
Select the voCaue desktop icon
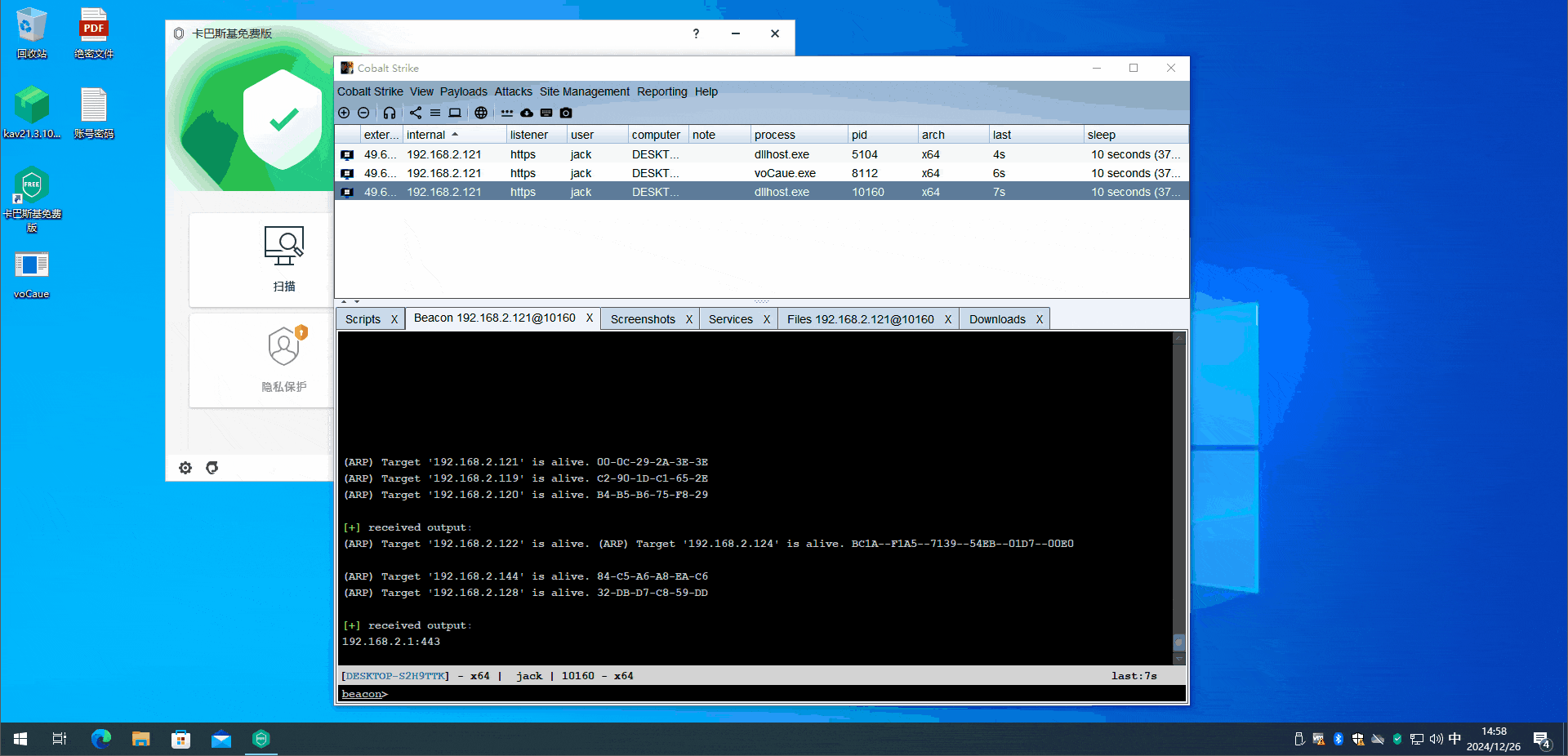tap(32, 275)
